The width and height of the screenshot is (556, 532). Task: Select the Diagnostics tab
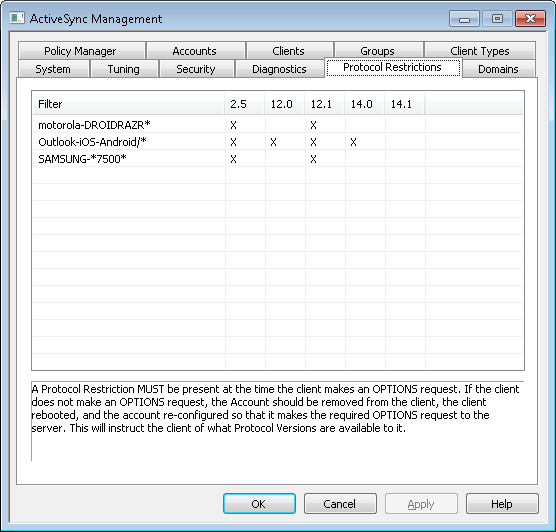(x=279, y=69)
